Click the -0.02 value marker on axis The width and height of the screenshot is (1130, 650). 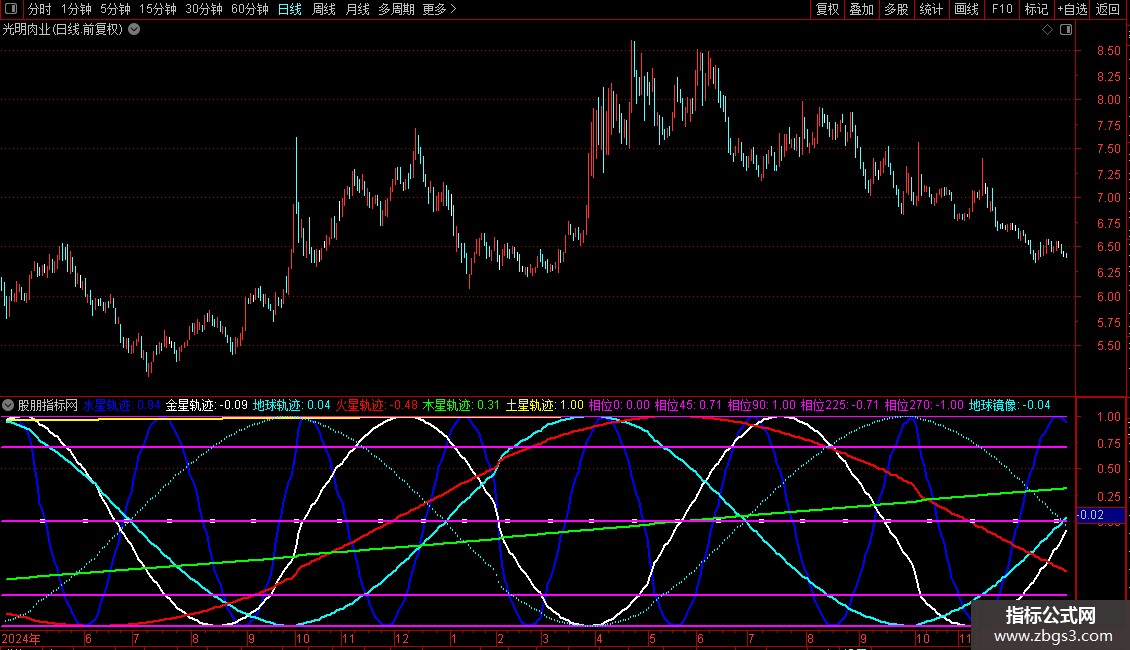coord(1100,515)
